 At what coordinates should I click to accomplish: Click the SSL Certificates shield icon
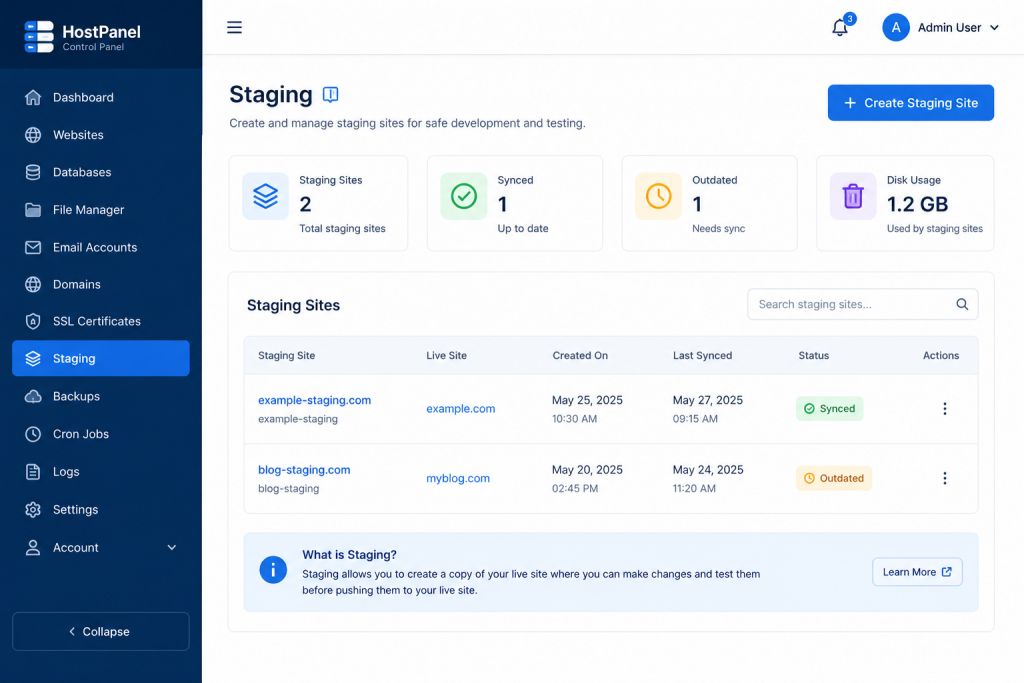pos(33,321)
